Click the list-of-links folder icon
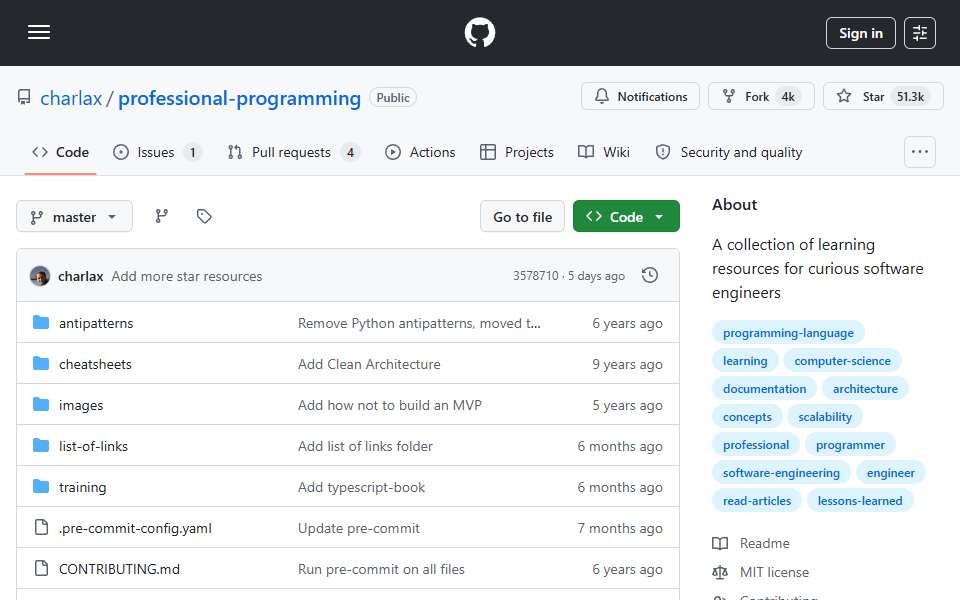 click(41, 446)
